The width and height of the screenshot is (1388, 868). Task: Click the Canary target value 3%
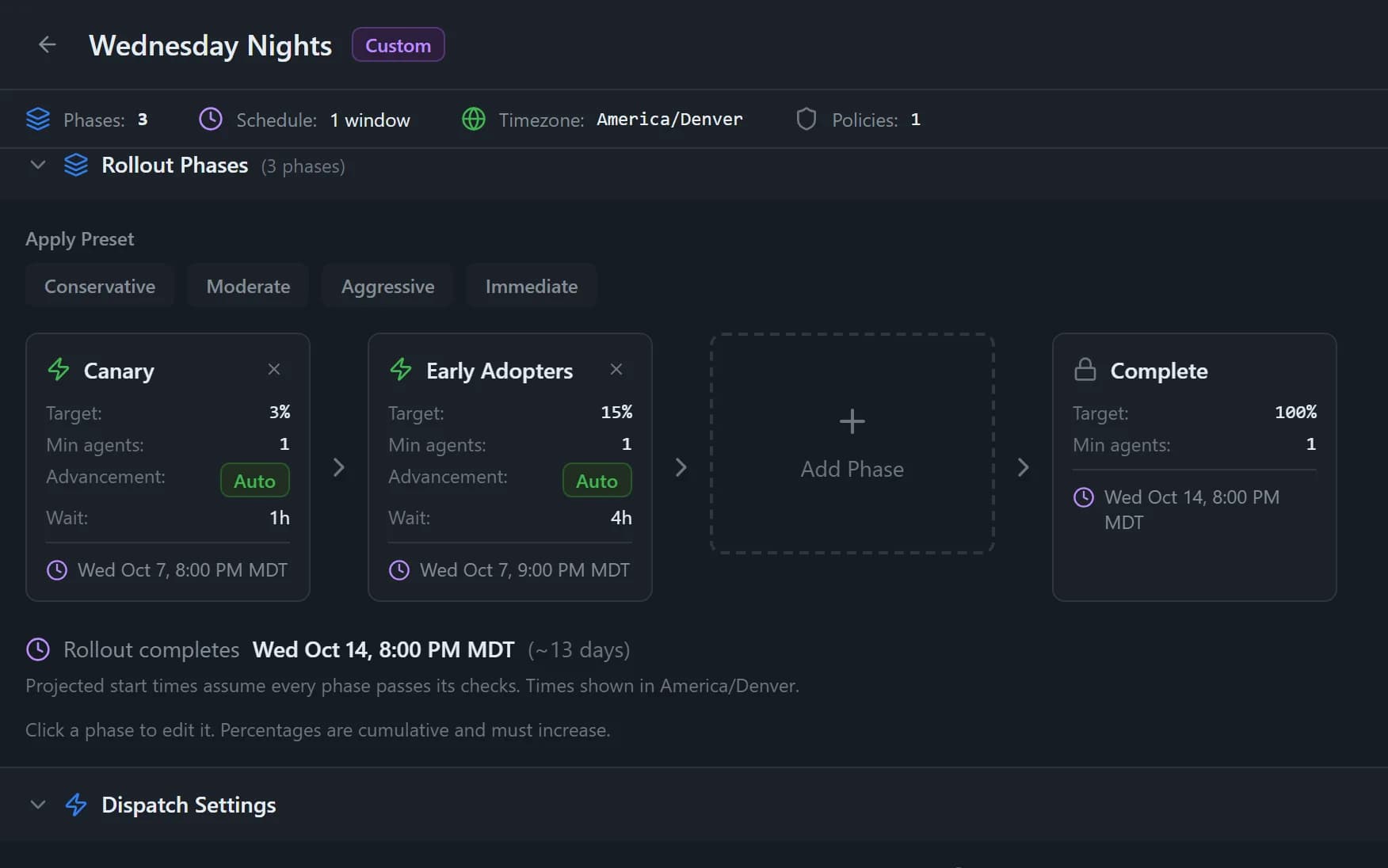click(x=280, y=412)
